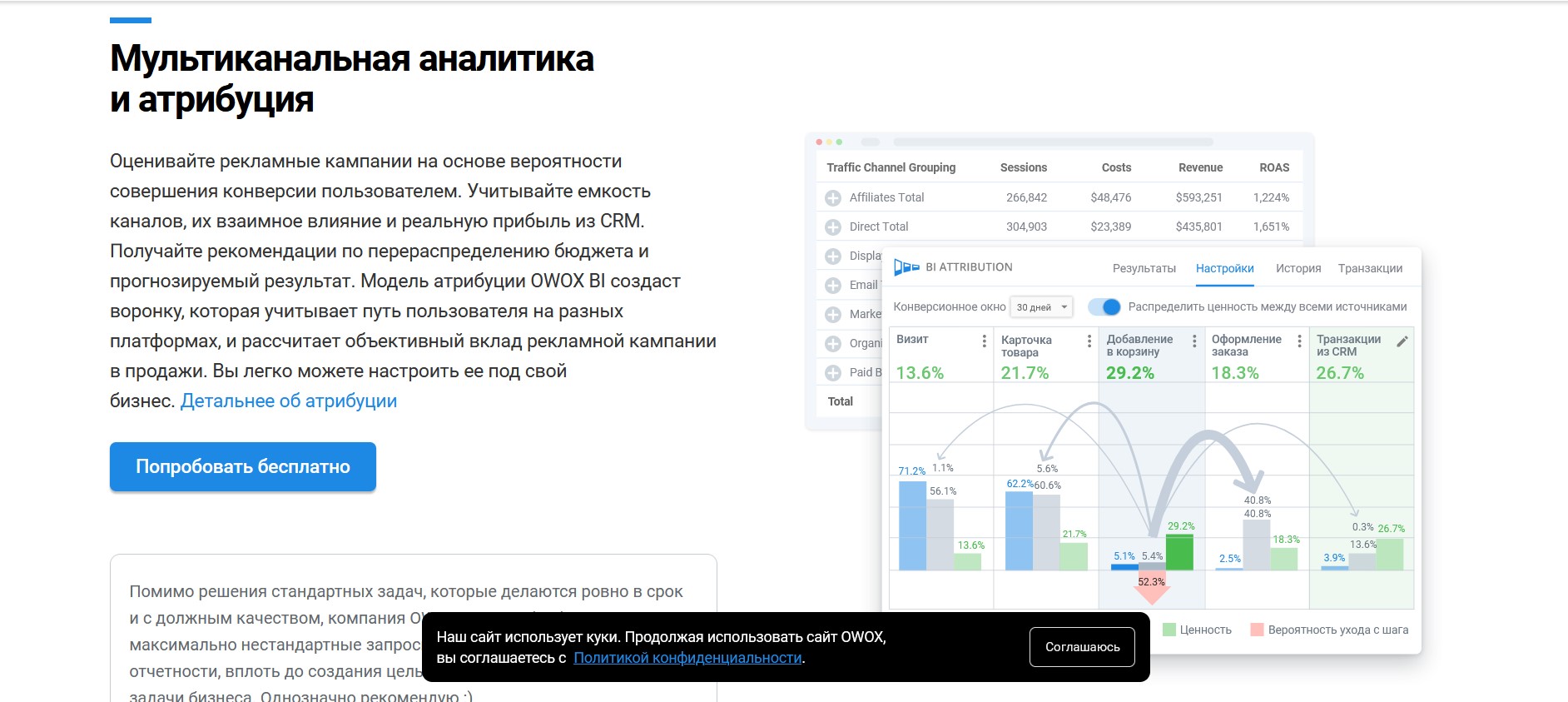Open three-dot menu for Оформление заказа column
Image resolution: width=1568 pixels, height=702 pixels.
coord(1299,341)
